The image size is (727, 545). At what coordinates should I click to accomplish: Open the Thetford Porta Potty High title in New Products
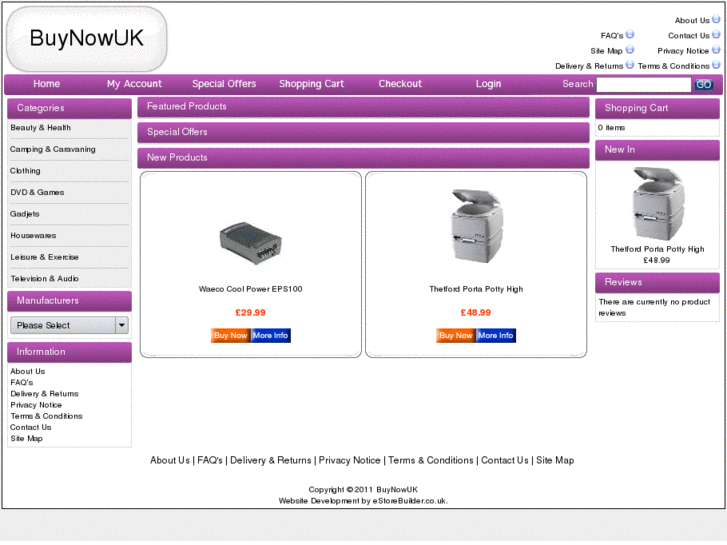pyautogui.click(x=476, y=289)
